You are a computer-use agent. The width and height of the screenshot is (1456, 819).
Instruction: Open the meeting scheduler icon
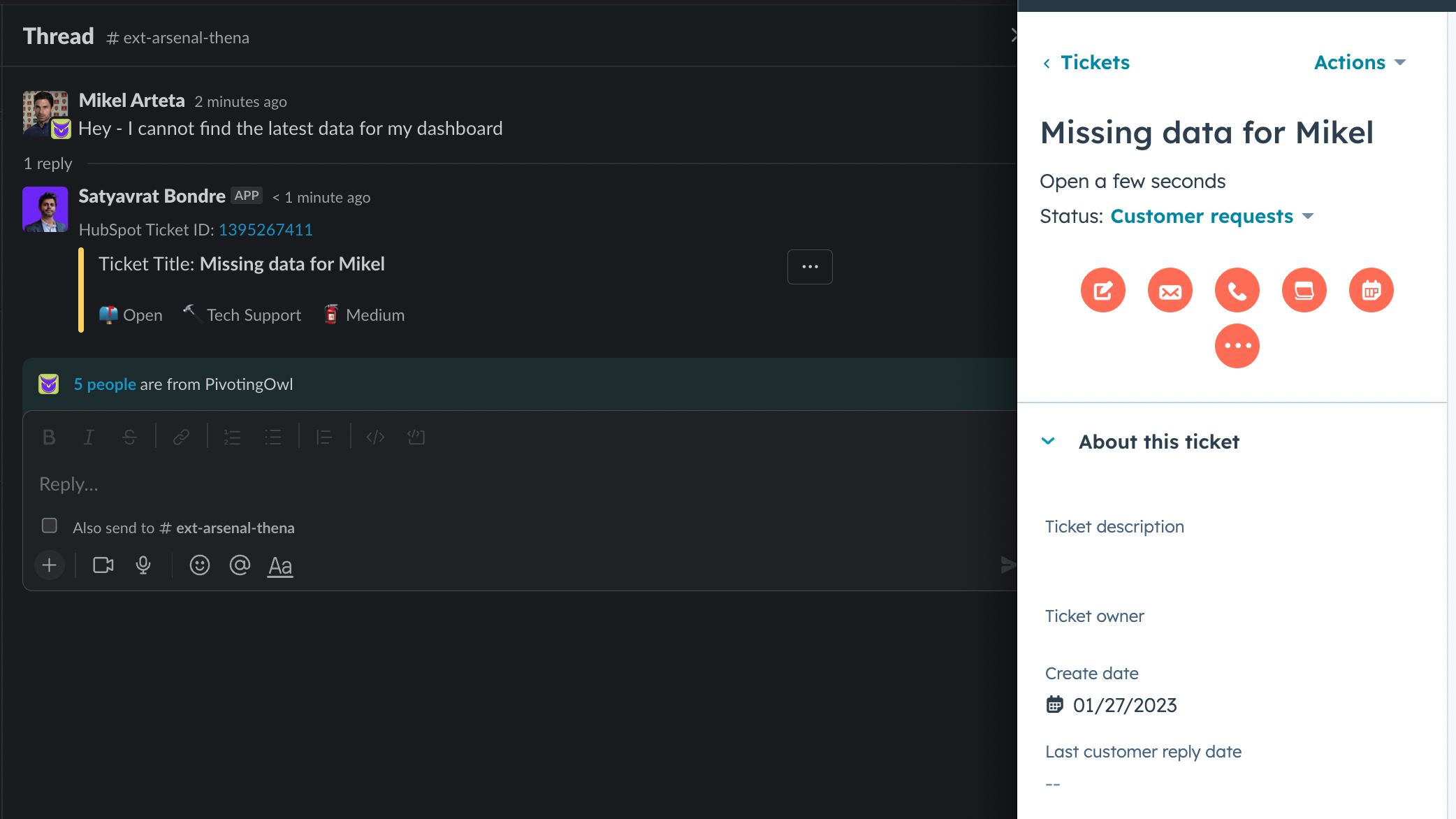(x=1371, y=290)
